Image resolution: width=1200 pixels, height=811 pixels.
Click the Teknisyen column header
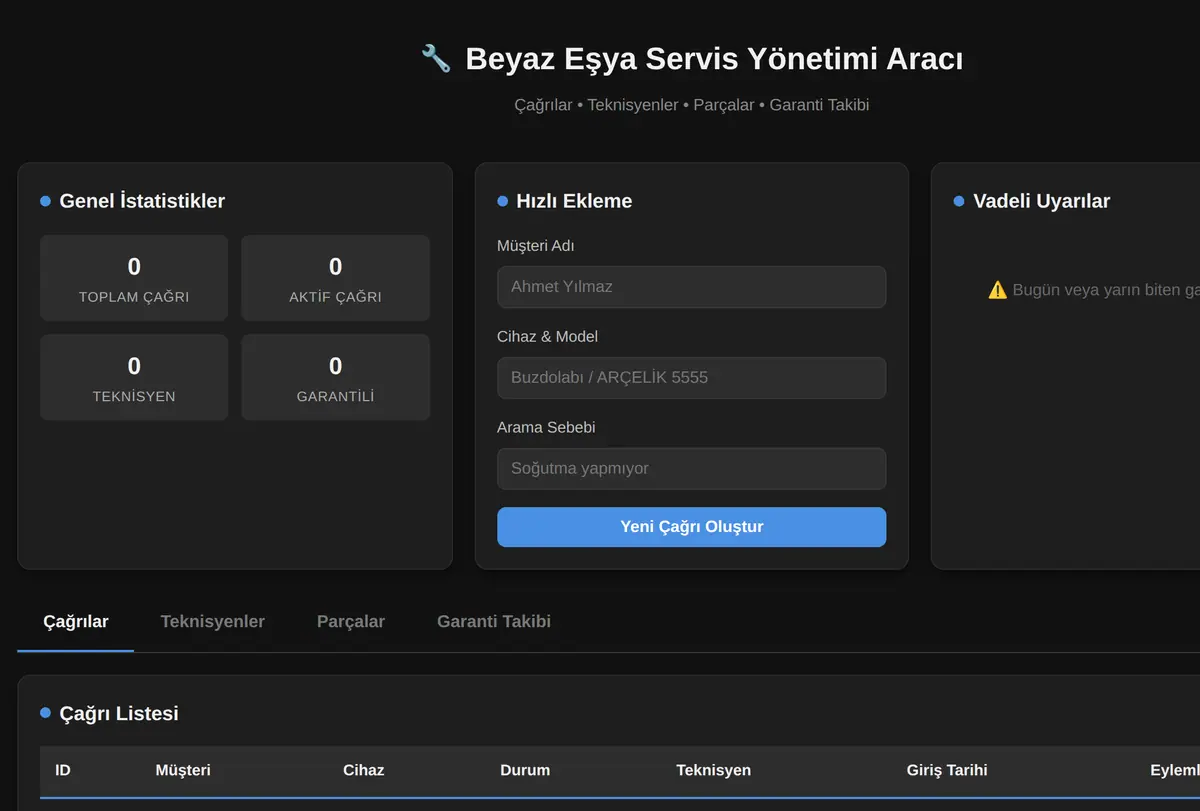click(x=714, y=770)
